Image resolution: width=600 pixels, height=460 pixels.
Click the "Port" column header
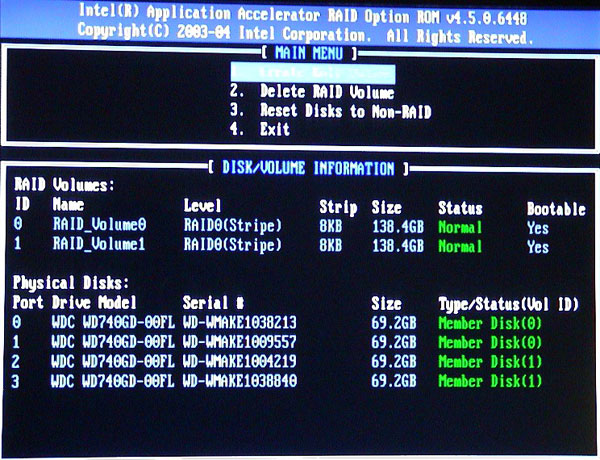[x=28, y=302]
